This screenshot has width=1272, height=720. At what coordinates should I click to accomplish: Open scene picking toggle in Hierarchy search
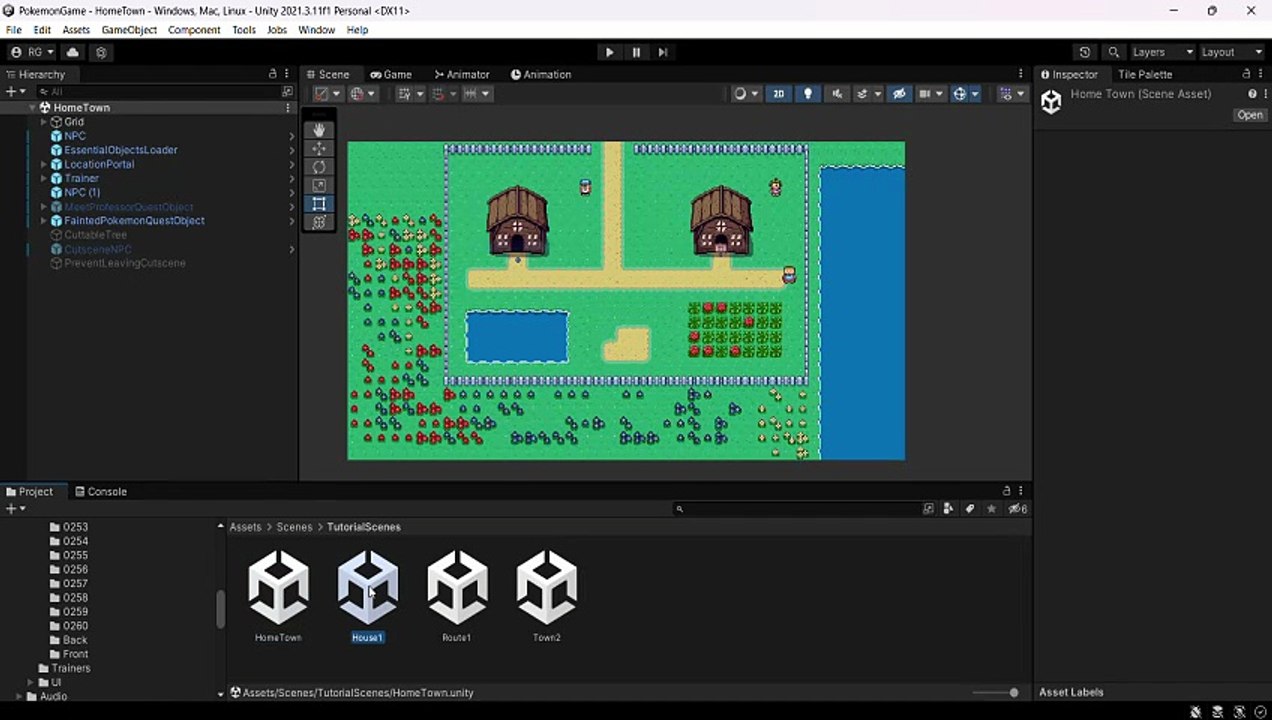[x=287, y=92]
